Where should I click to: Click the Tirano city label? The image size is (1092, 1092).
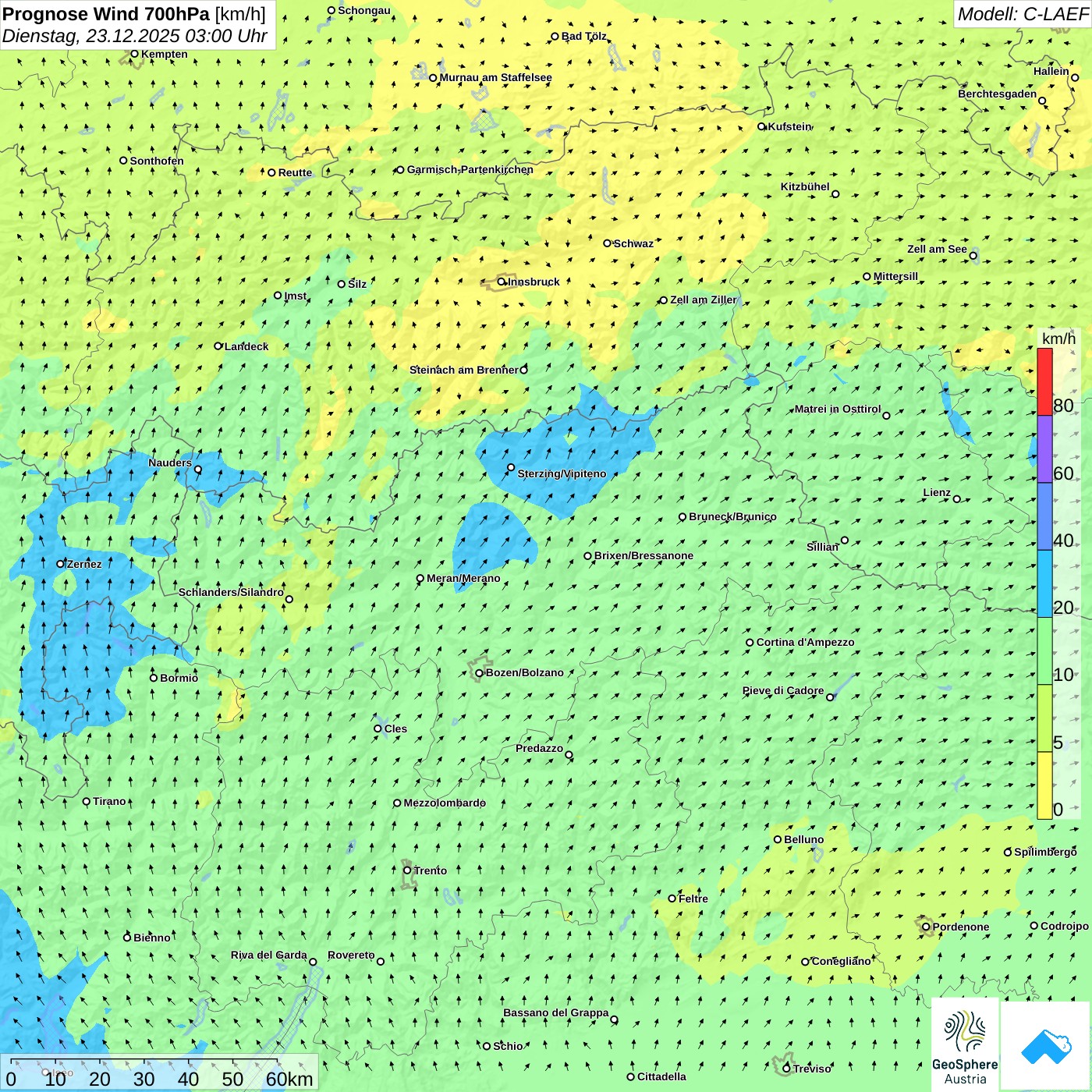[x=109, y=801]
